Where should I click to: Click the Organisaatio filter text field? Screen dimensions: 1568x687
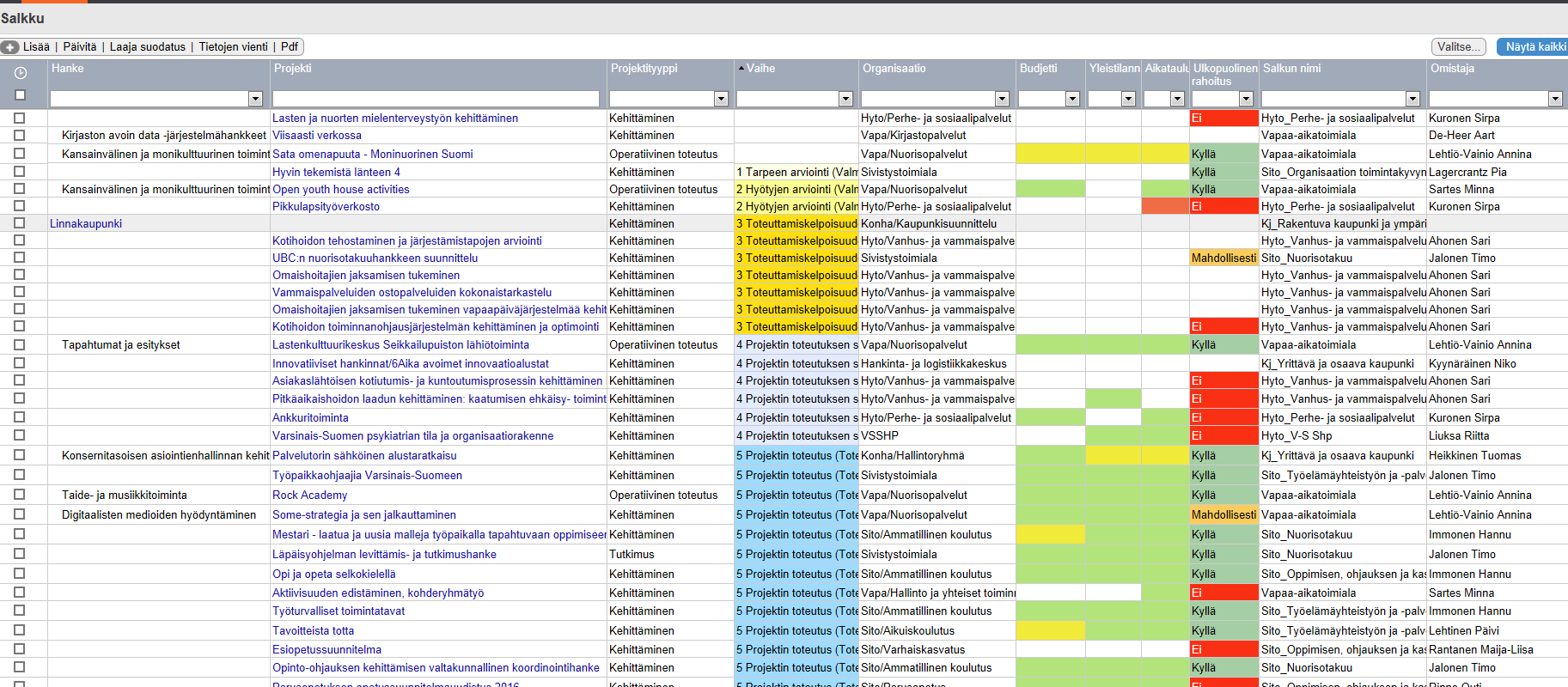click(929, 99)
